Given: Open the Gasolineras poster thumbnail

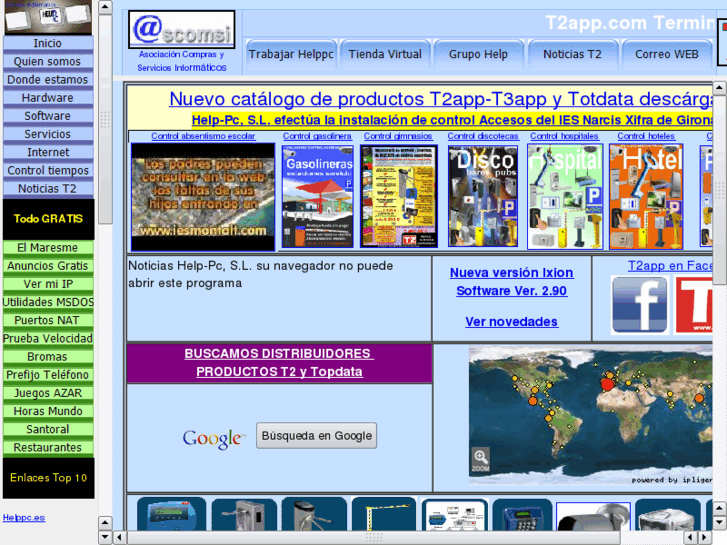Looking at the screenshot, I should pos(318,196).
